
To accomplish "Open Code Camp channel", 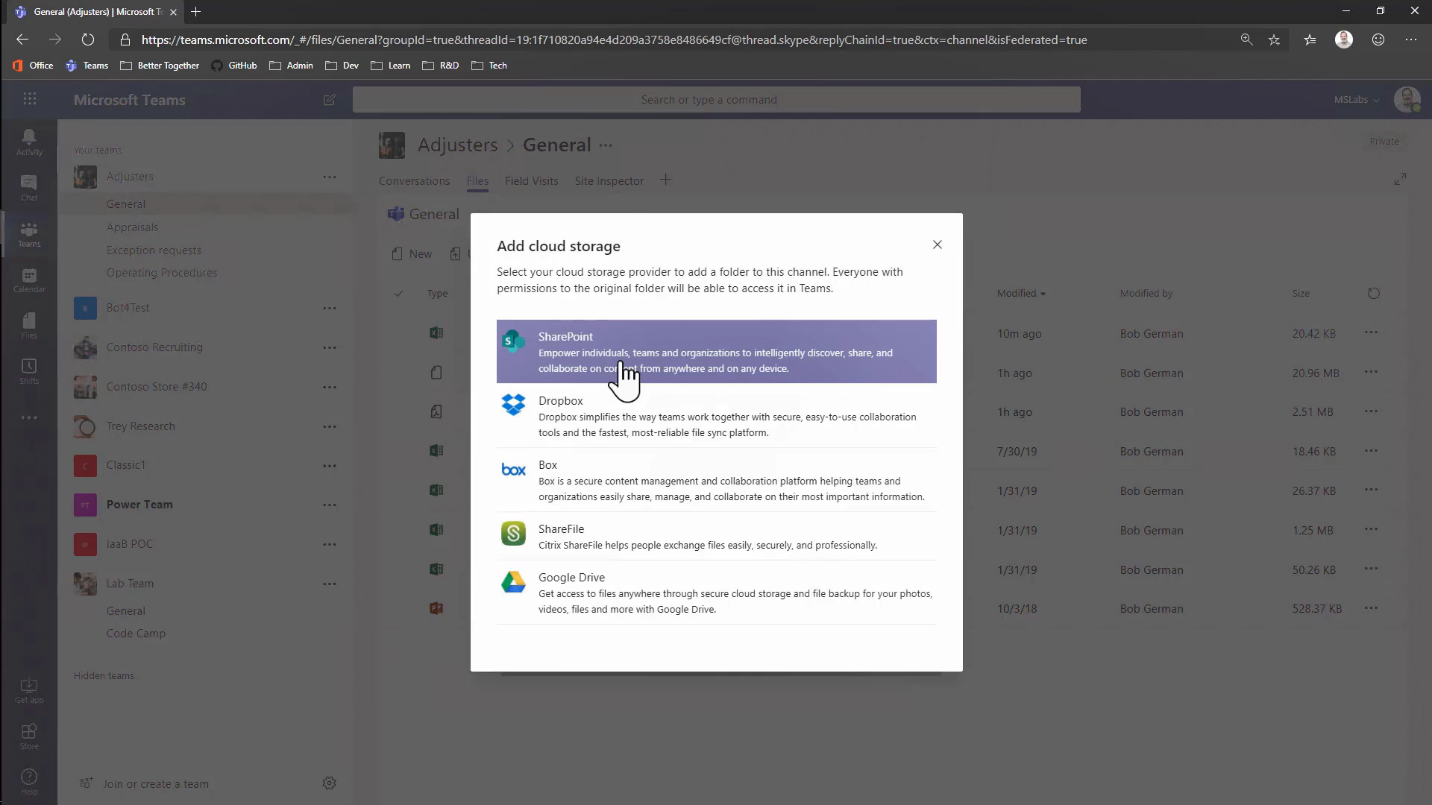I will [136, 633].
